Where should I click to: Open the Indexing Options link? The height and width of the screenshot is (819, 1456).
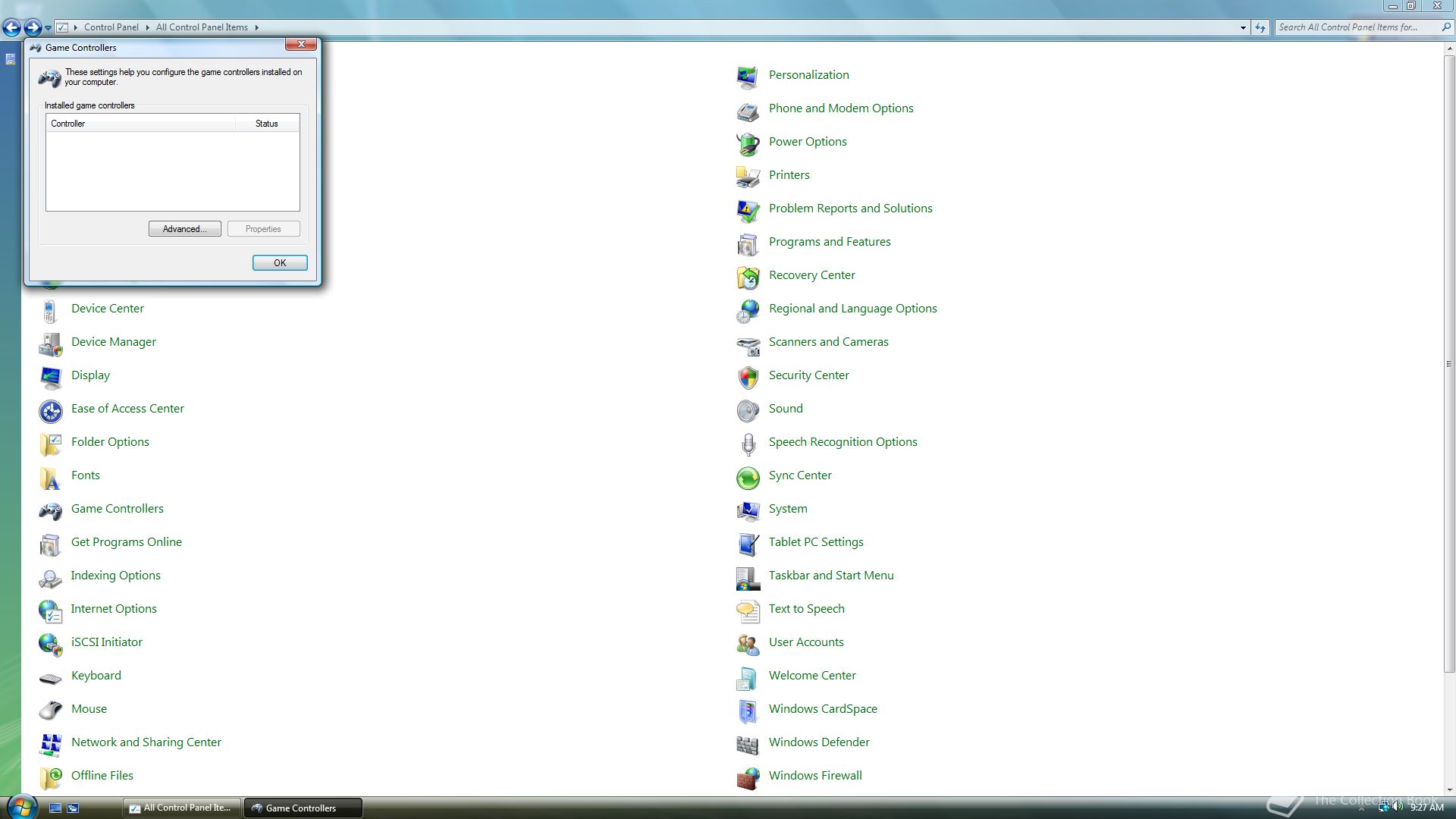[x=115, y=575]
